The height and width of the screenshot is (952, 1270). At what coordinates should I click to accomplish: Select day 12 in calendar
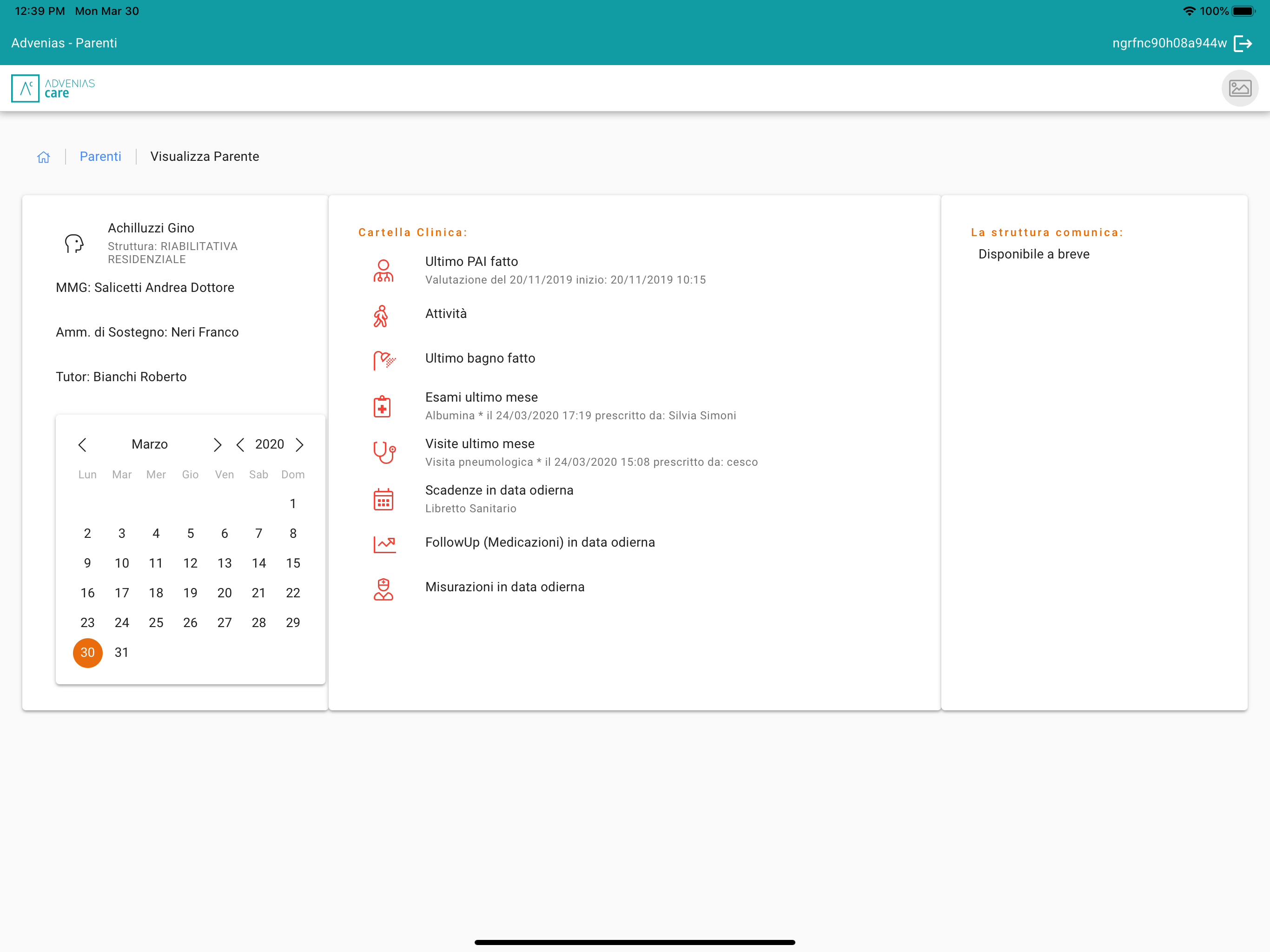[x=190, y=564]
